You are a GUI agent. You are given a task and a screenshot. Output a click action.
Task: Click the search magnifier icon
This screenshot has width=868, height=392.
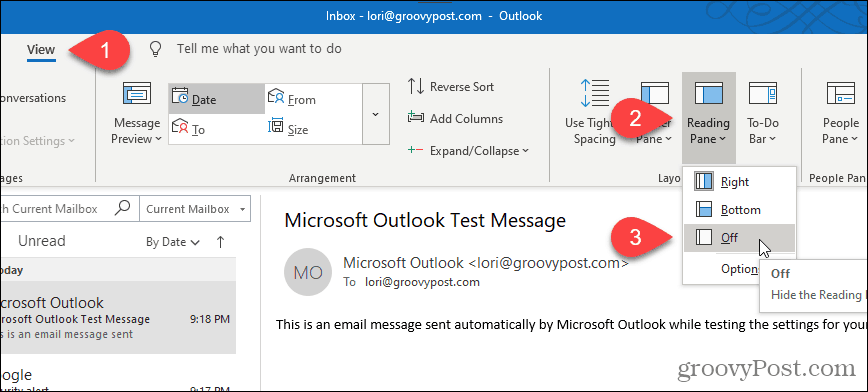pyautogui.click(x=123, y=209)
